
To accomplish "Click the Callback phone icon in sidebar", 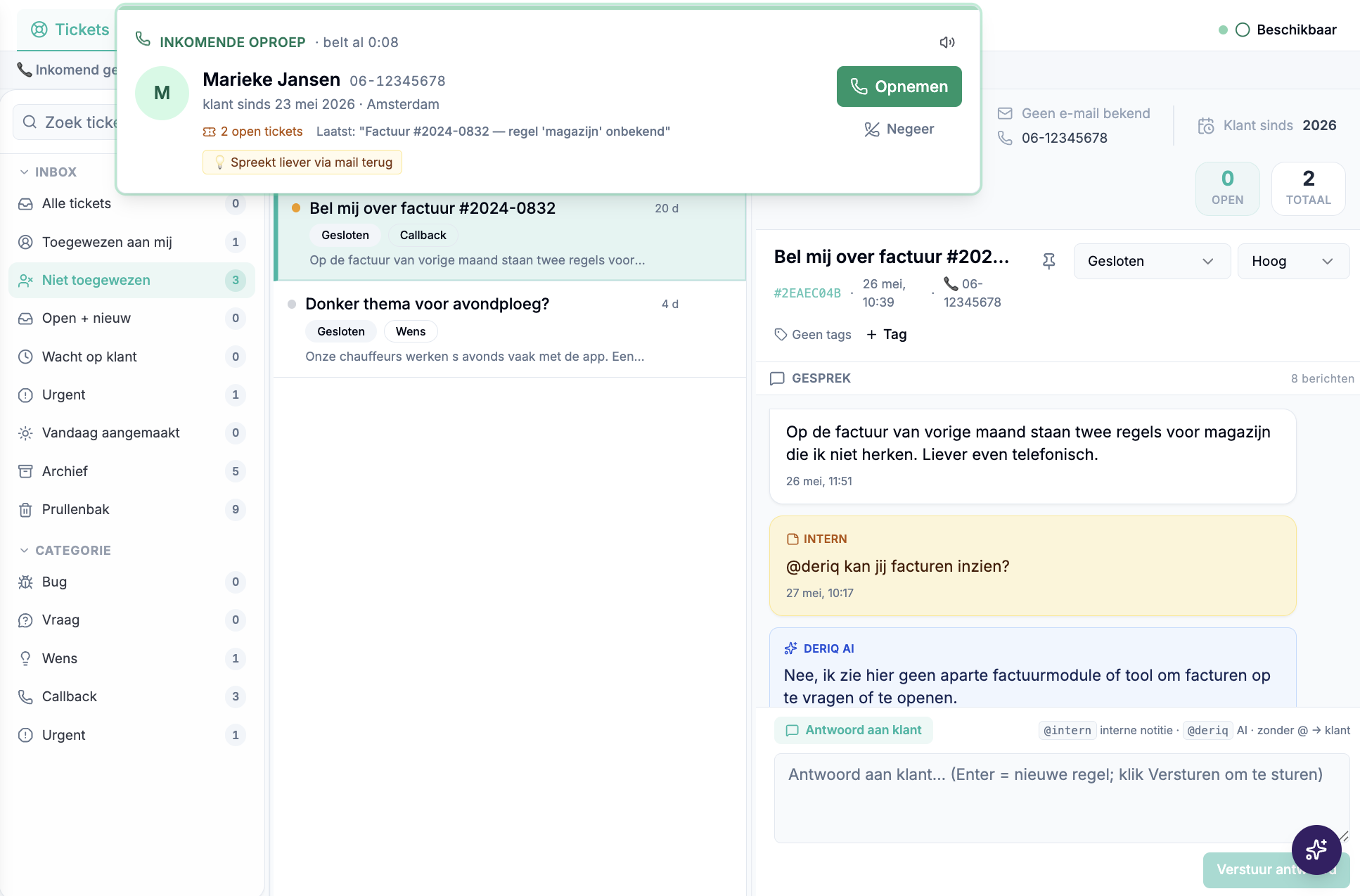I will (25, 696).
